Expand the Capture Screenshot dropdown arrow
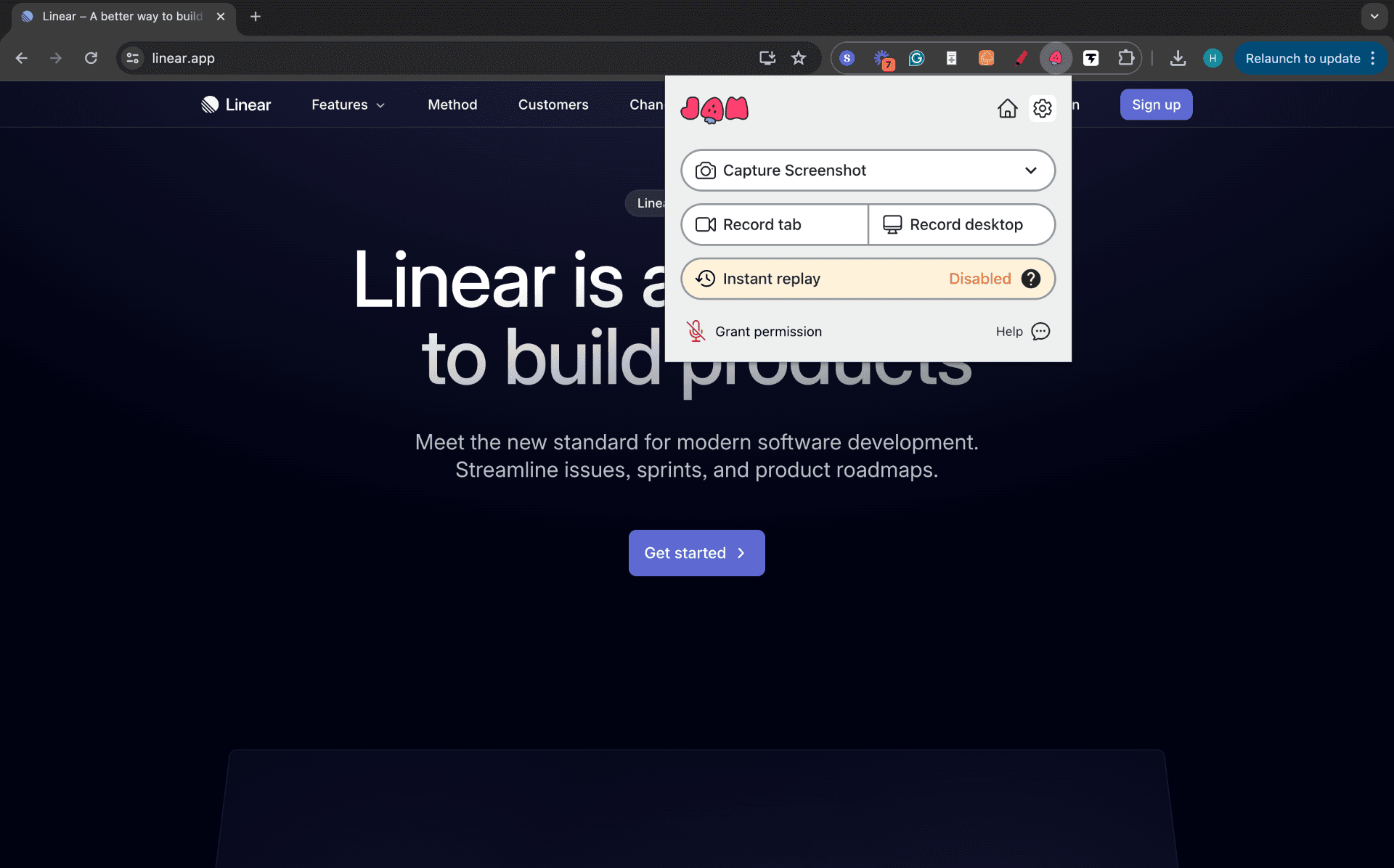 (1030, 171)
